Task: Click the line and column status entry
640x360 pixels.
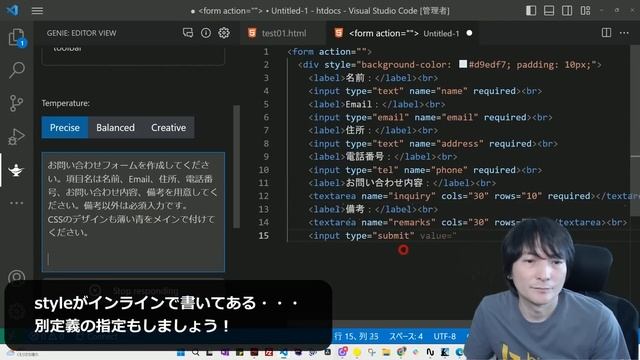Action: click(356, 336)
